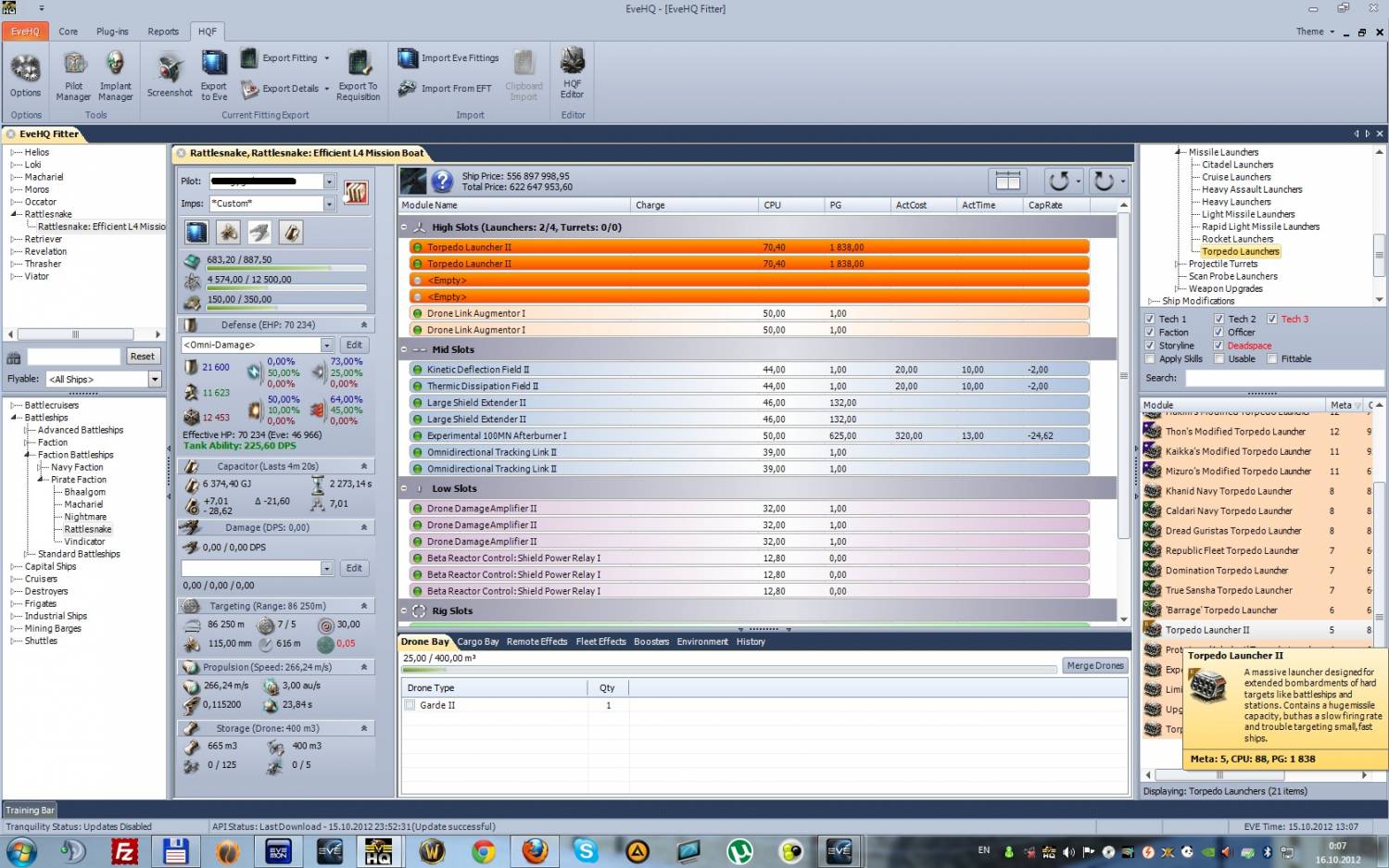This screenshot has height=868, width=1389.
Task: Toggle the Tech 2 filter checkbox
Action: click(1219, 320)
